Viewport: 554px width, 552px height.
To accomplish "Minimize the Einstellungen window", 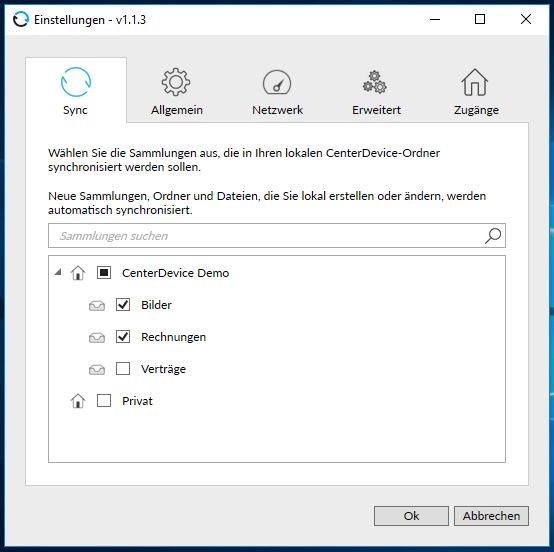I will tap(435, 19).
